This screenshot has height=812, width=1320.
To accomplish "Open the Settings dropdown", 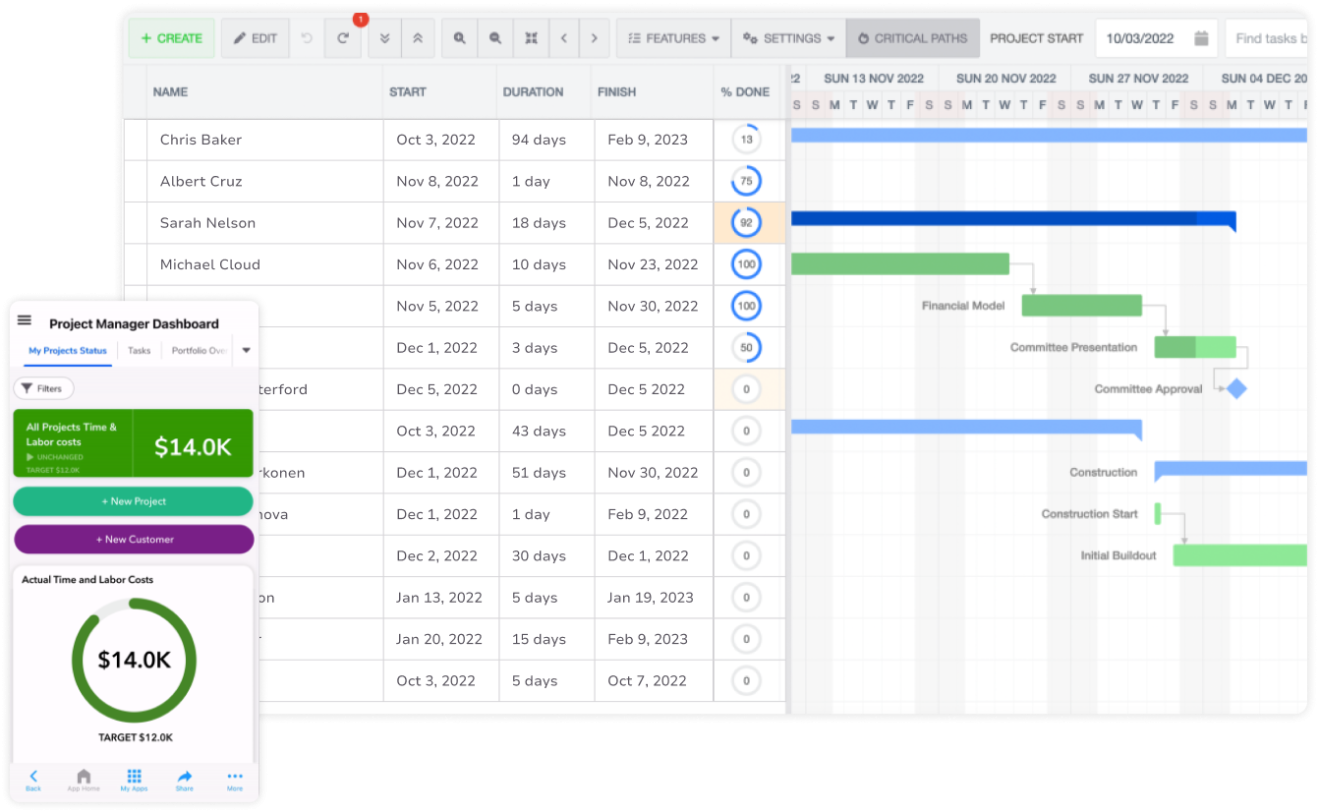I will click(x=788, y=38).
